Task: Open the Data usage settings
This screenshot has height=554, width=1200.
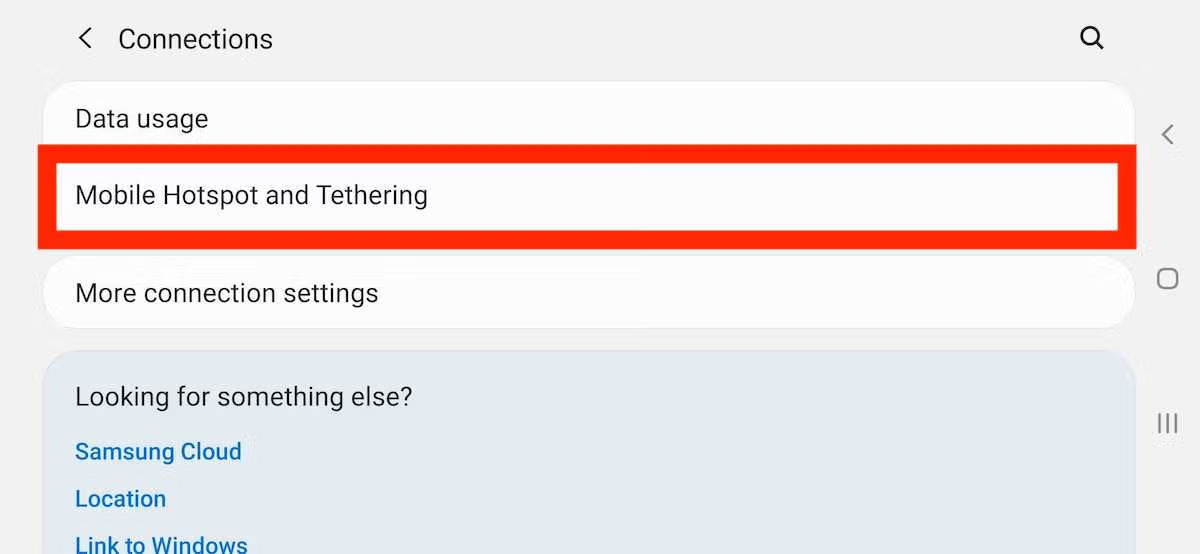Action: point(142,119)
